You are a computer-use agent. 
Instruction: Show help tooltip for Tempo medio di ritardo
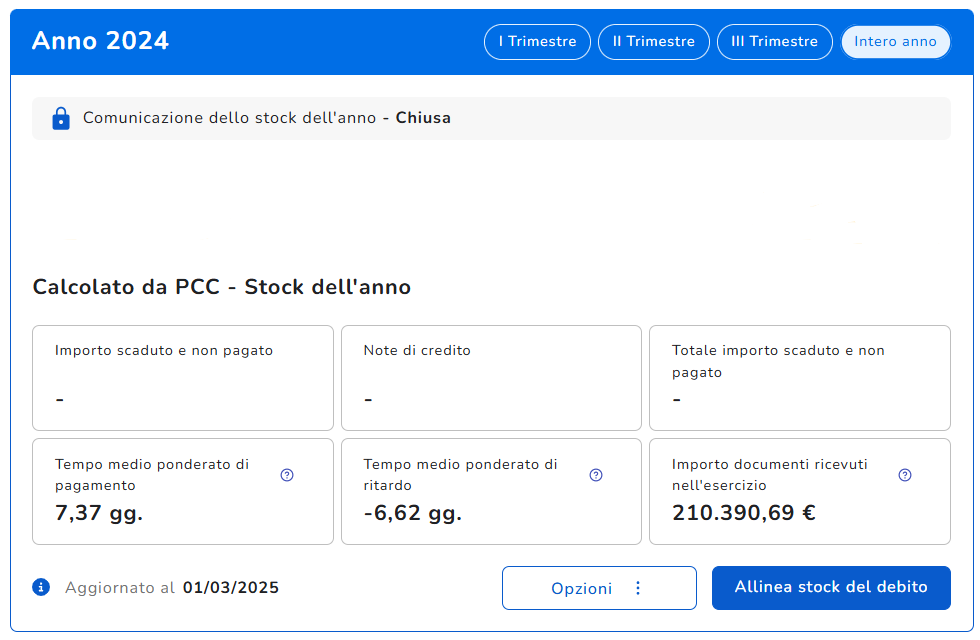pyautogui.click(x=596, y=475)
